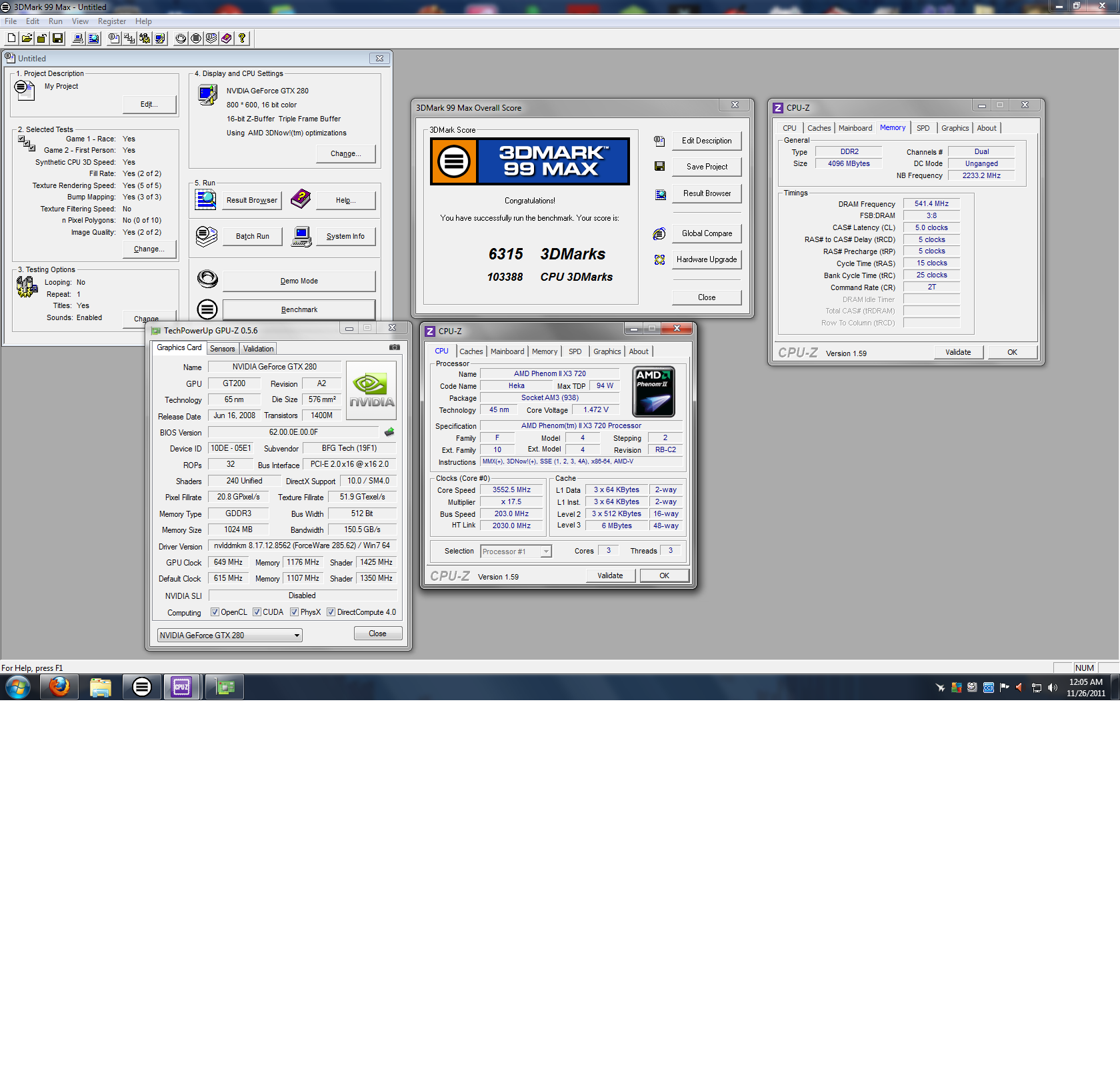The height and width of the screenshot is (1077, 1120).
Task: Click the Result Browser button in score window
Action: click(x=707, y=193)
